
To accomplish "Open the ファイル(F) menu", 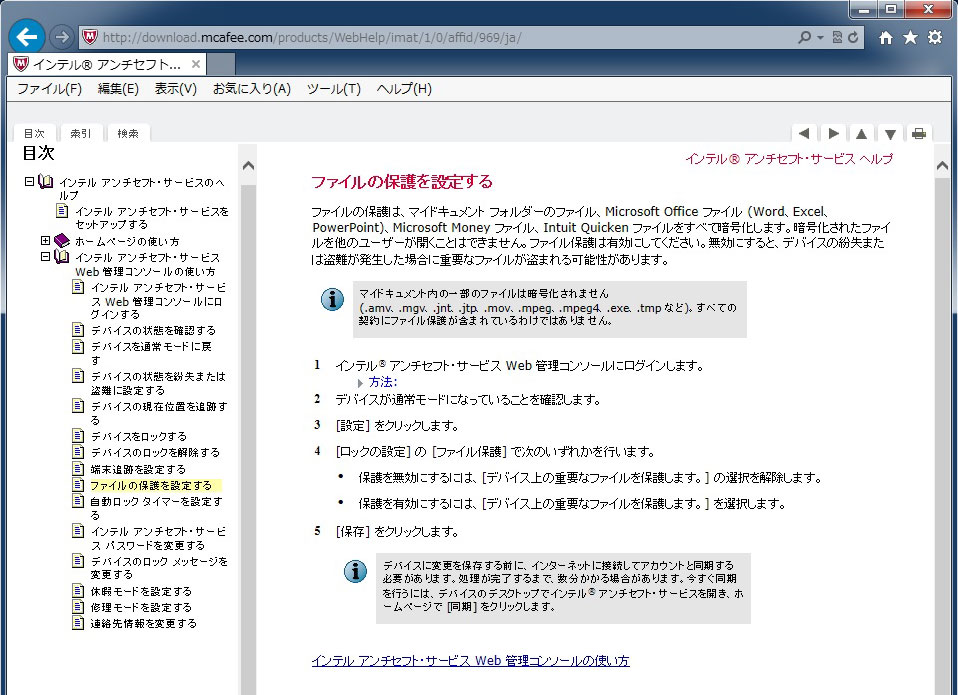I will pyautogui.click(x=49, y=89).
